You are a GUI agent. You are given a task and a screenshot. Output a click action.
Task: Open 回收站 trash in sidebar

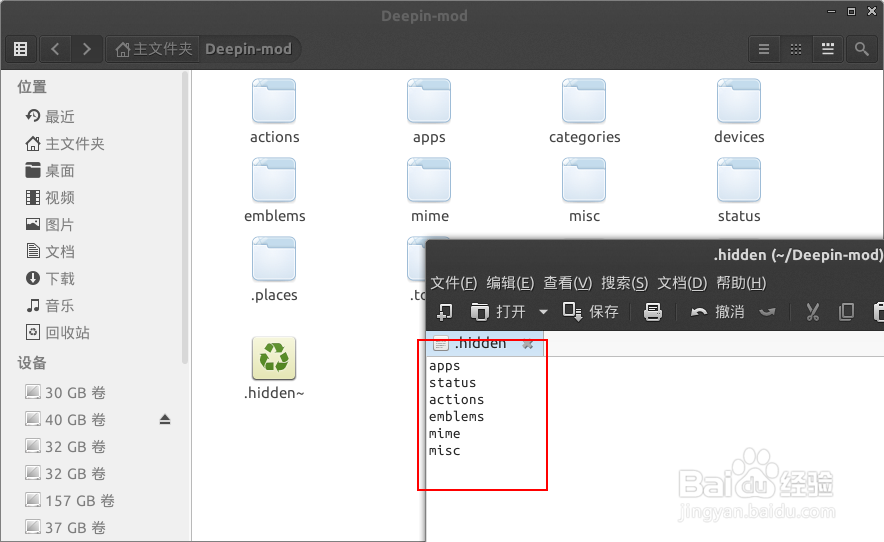(58, 333)
